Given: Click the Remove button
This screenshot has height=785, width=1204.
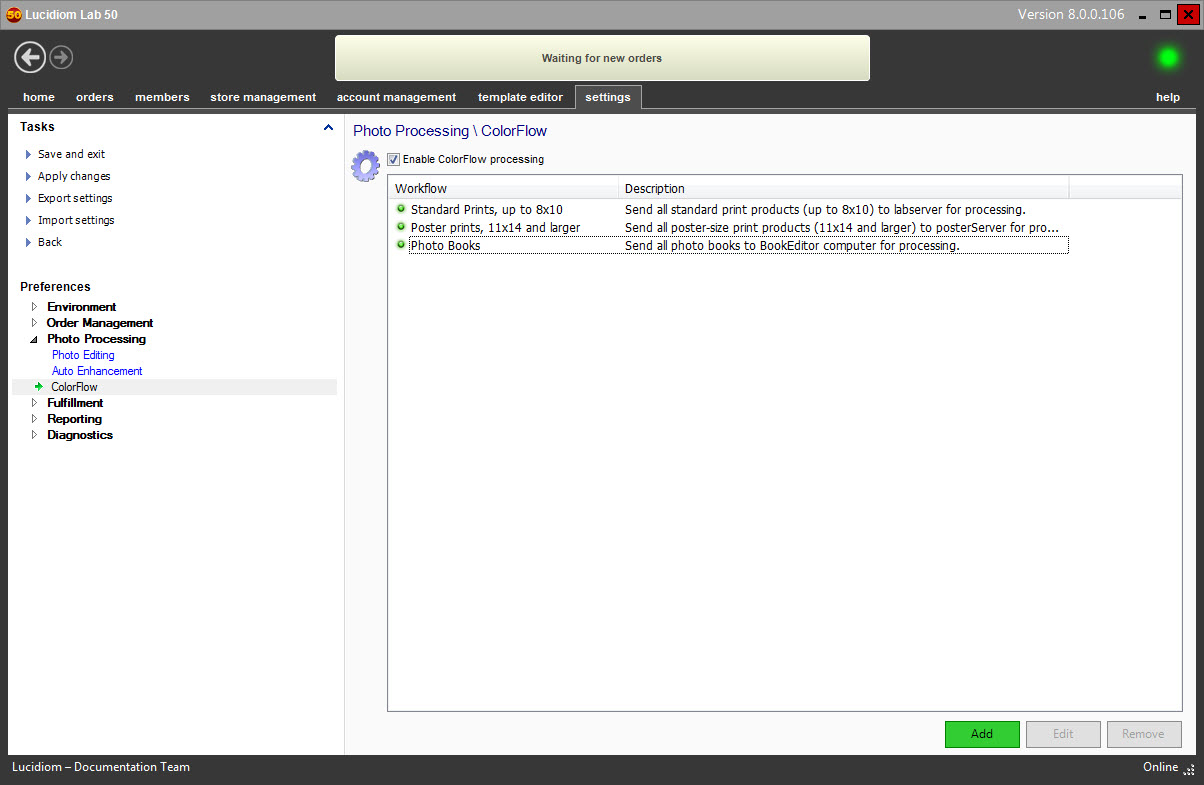Looking at the screenshot, I should click(x=1144, y=734).
